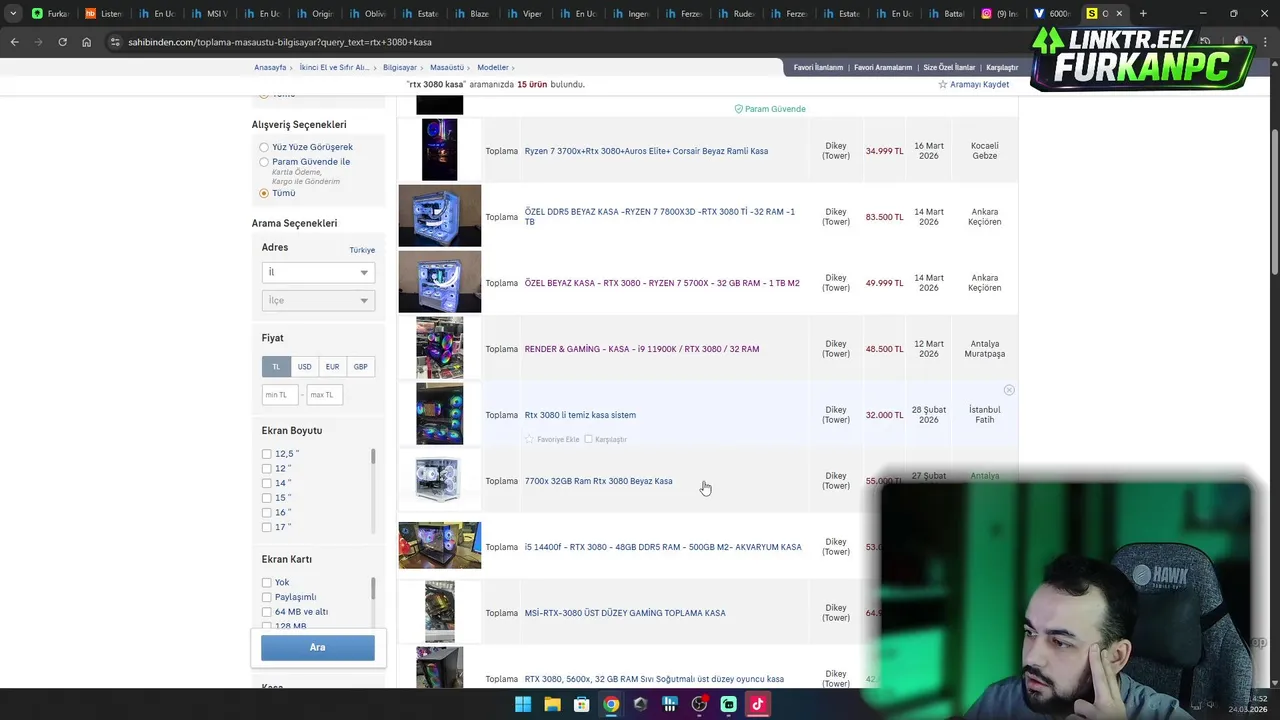
Task: Click the browser back arrow
Action: pyautogui.click(x=14, y=42)
